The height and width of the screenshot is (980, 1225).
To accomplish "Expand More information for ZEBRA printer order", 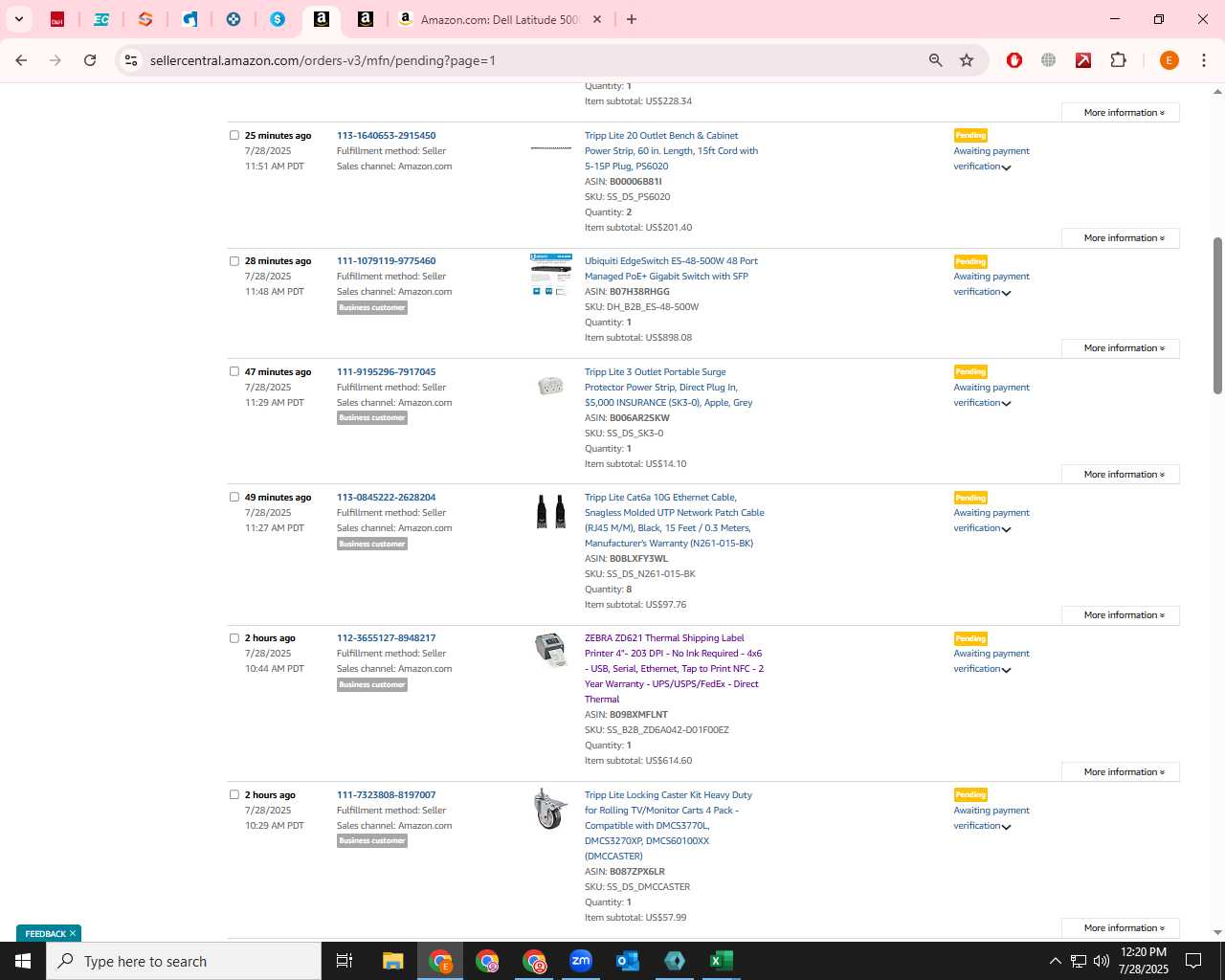I will point(1120,771).
